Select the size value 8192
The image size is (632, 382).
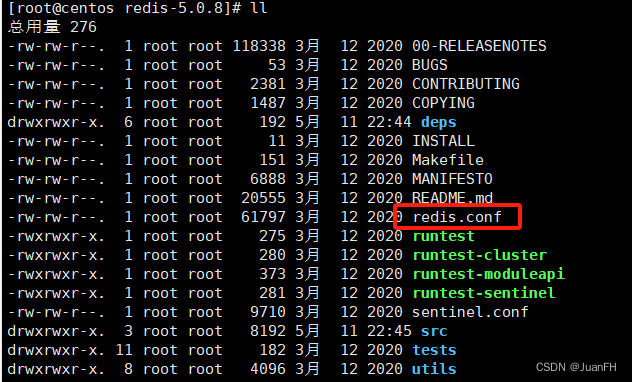tap(268, 331)
